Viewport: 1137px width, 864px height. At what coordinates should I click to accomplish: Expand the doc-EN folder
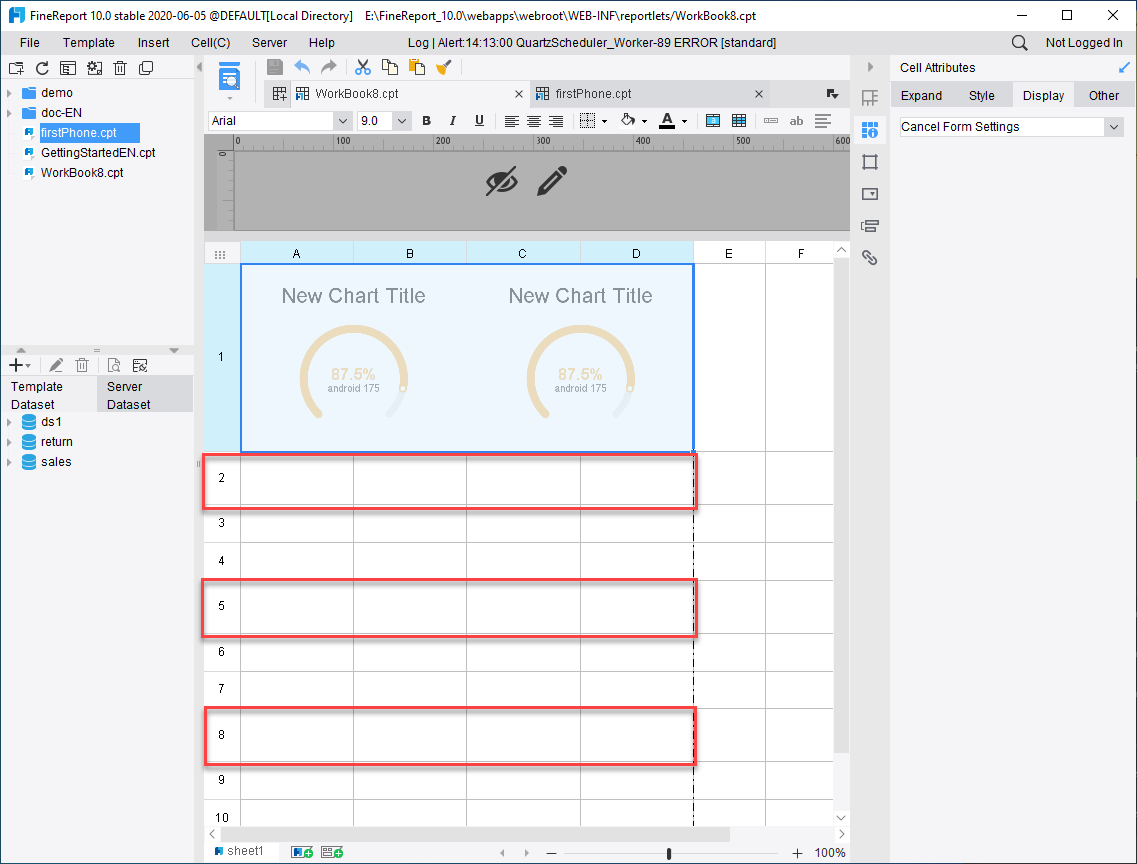pyautogui.click(x=9, y=113)
